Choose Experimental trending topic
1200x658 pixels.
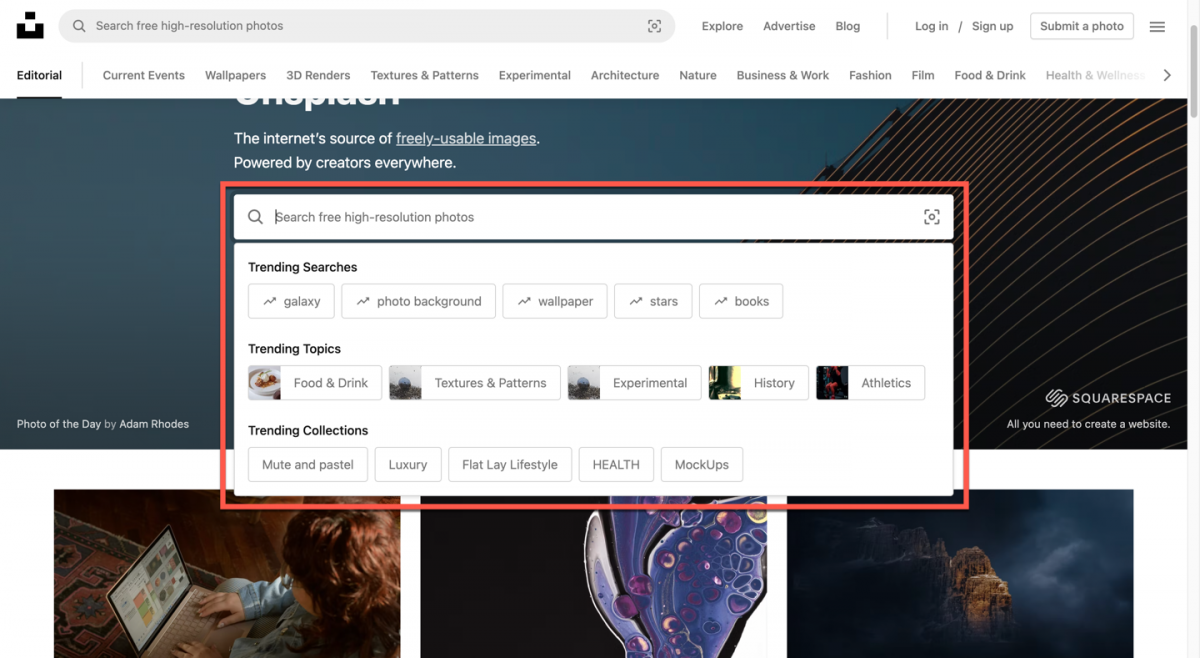pos(635,383)
